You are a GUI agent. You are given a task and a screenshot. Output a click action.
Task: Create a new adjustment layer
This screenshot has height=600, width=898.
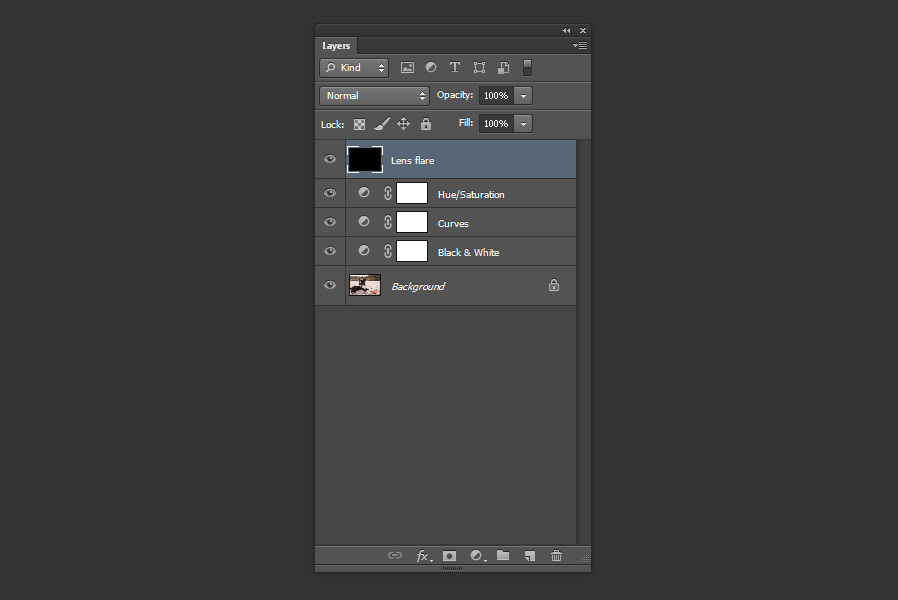(476, 555)
